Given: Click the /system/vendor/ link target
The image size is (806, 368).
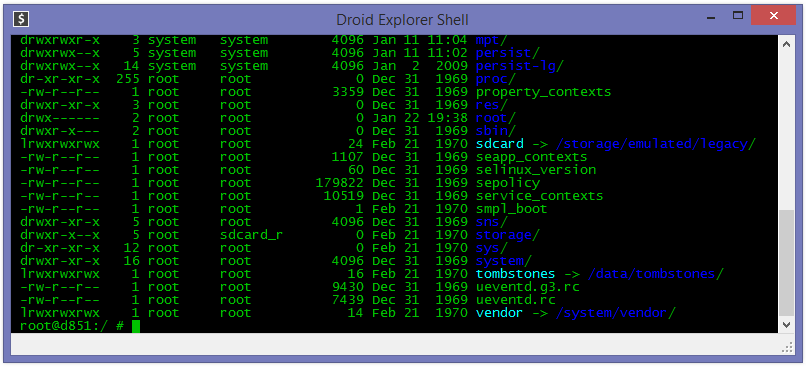Looking at the screenshot, I should (x=615, y=312).
